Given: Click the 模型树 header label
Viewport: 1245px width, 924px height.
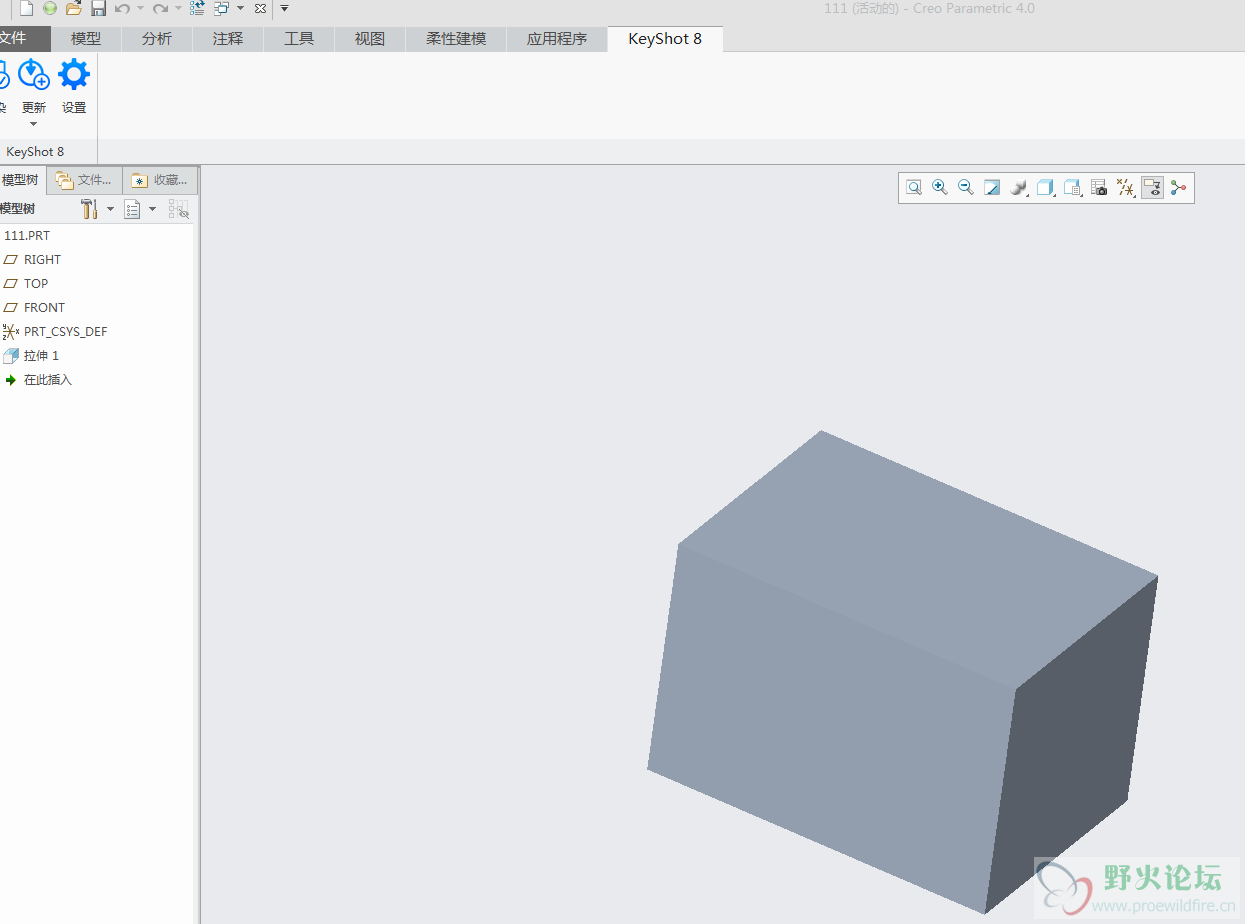Looking at the screenshot, I should (x=17, y=209).
